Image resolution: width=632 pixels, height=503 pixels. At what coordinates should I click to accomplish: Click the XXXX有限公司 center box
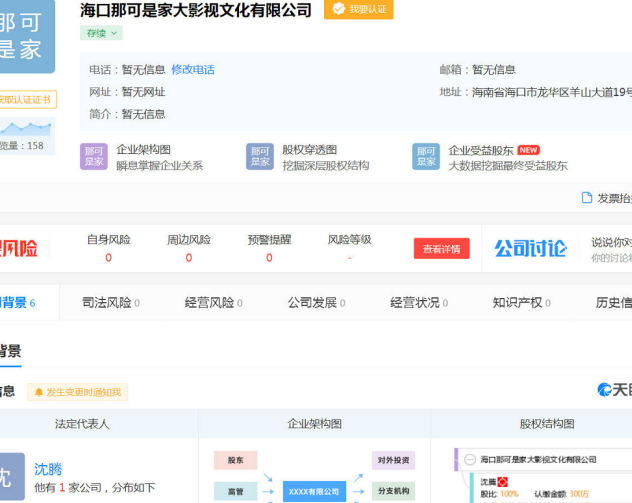point(314,492)
